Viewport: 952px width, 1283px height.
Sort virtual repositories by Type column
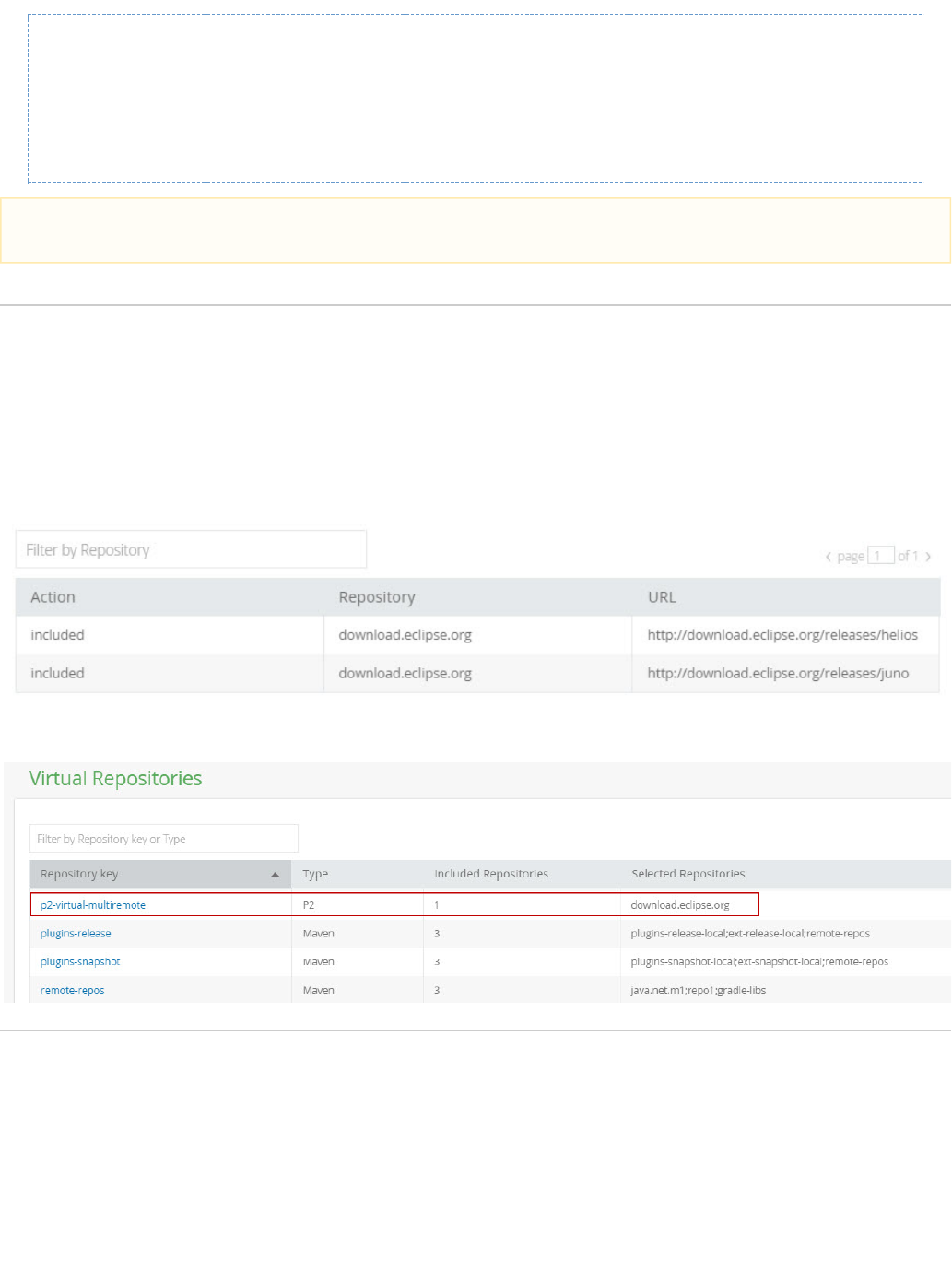tap(315, 874)
